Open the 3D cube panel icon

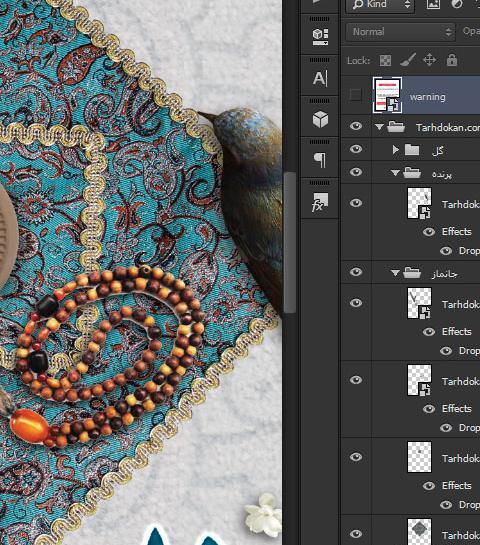320,120
